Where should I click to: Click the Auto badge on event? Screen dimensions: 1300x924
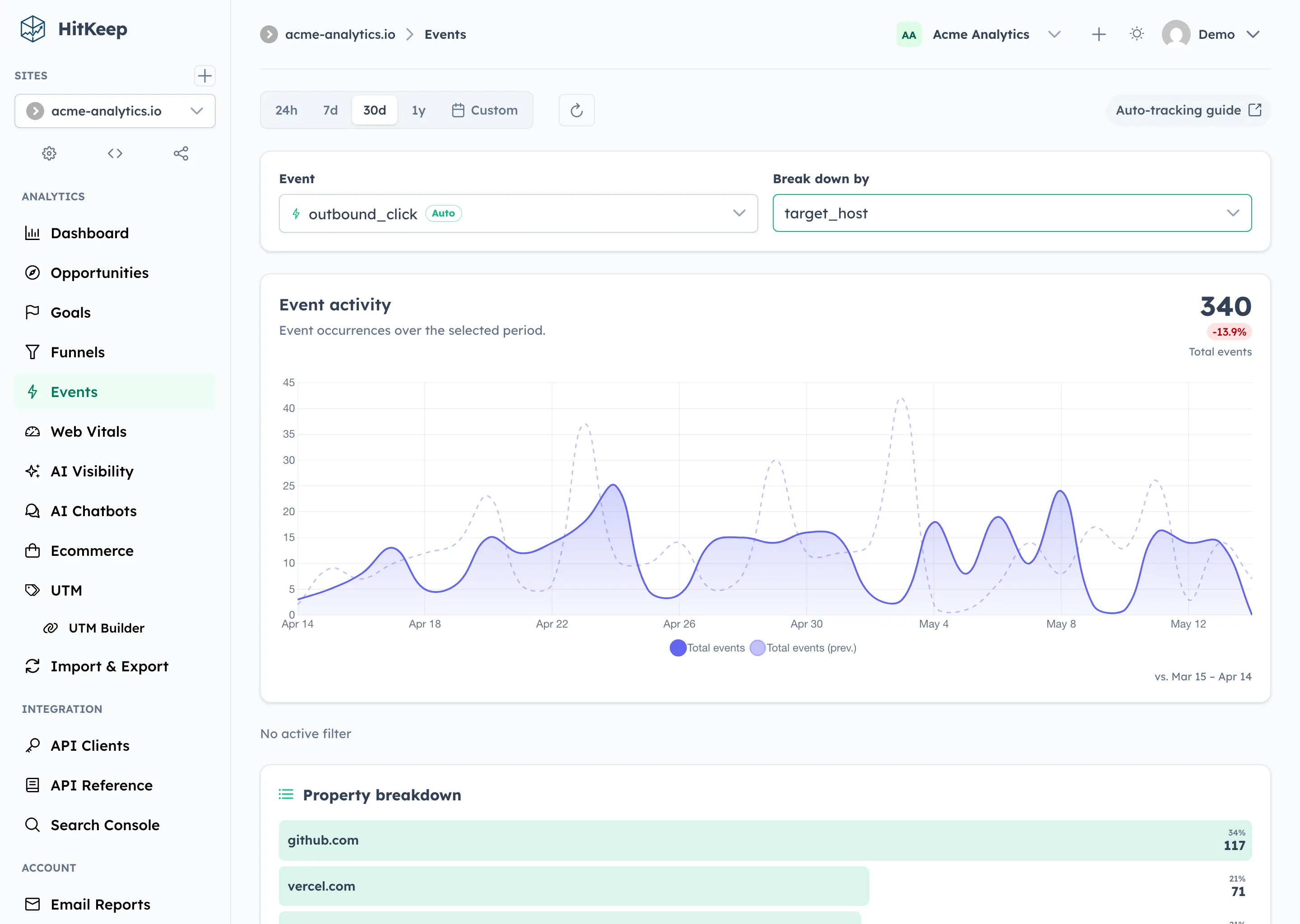click(x=443, y=213)
